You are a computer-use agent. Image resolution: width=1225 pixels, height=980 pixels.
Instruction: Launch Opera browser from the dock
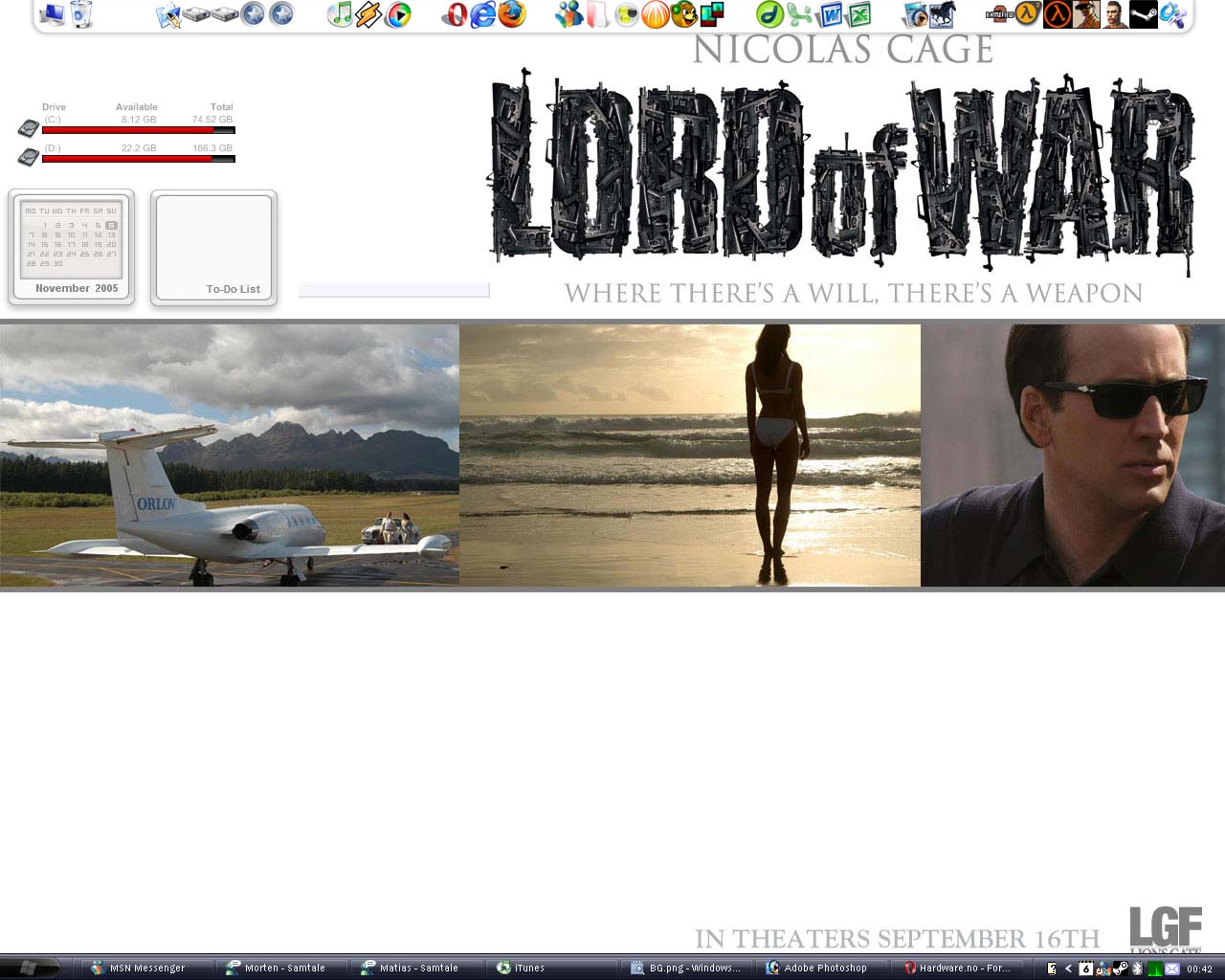455,14
